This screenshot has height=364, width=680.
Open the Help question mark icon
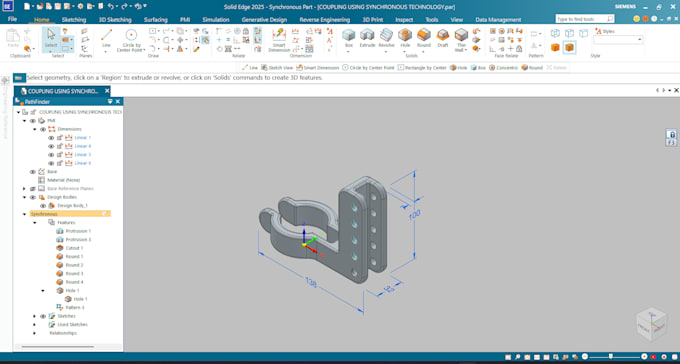pyautogui.click(x=654, y=19)
